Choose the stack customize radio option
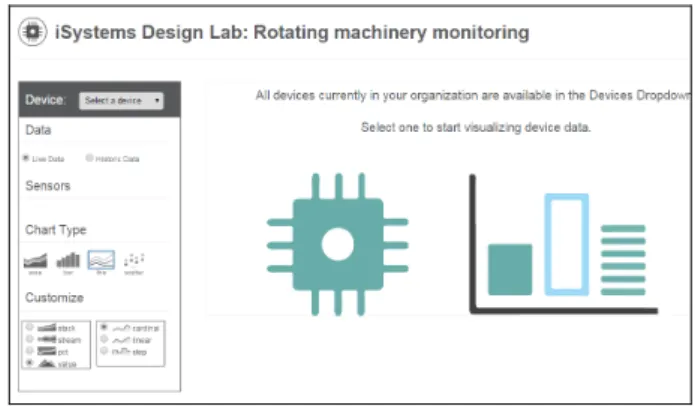Viewport: 695px width, 406px height. 30,327
